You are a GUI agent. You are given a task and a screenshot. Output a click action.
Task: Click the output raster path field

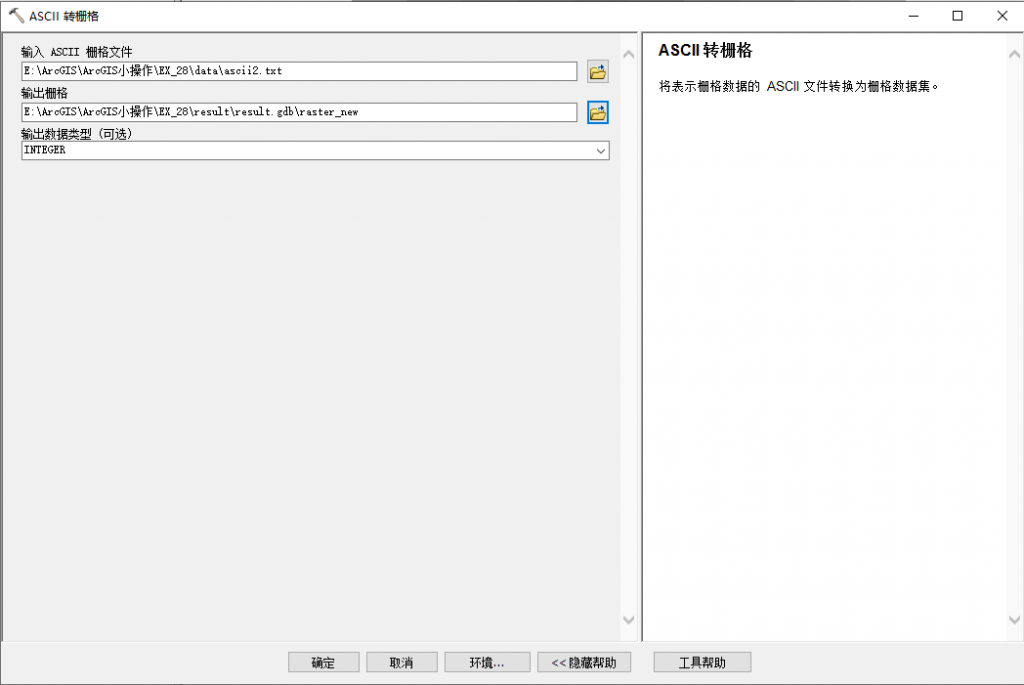point(300,112)
